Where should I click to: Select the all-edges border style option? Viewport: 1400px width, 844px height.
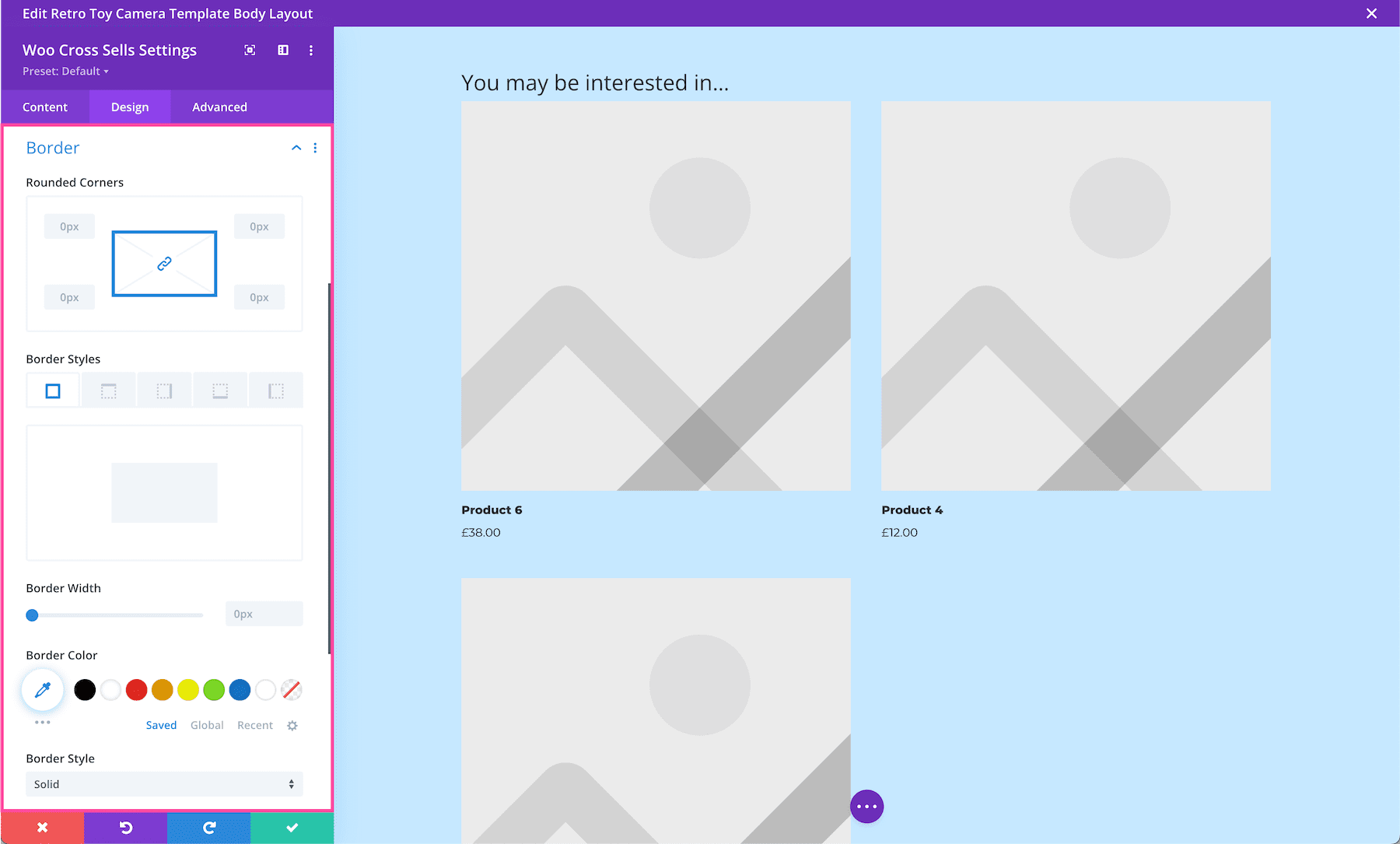point(53,390)
